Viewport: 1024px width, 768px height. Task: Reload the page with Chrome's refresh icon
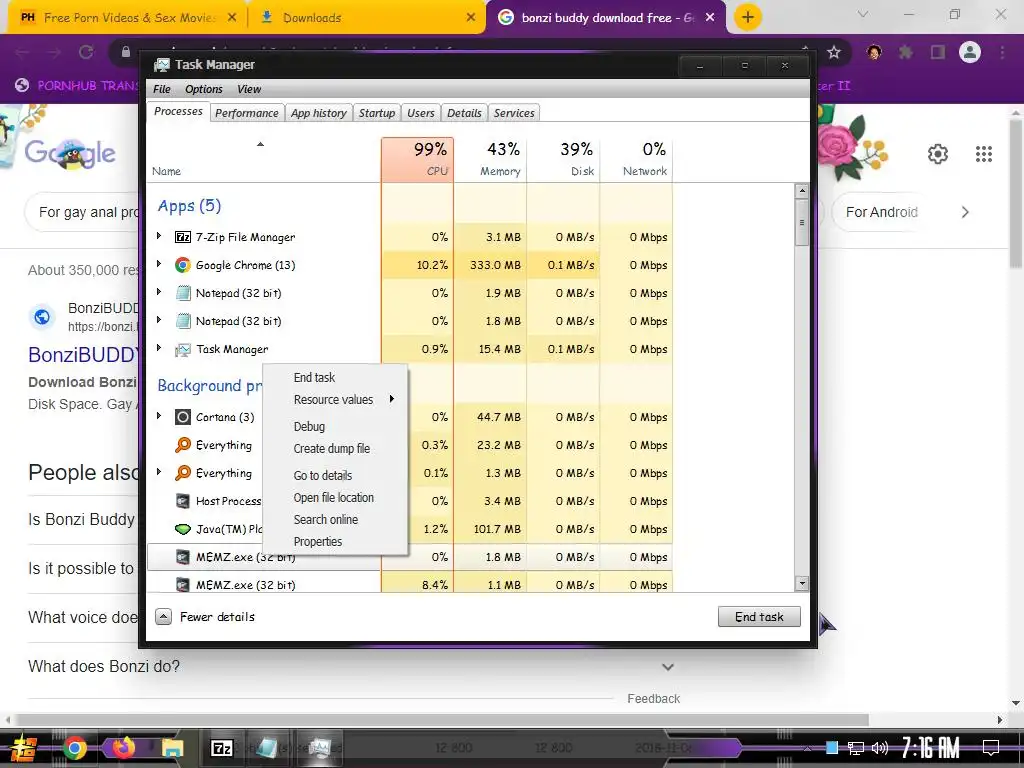86,52
